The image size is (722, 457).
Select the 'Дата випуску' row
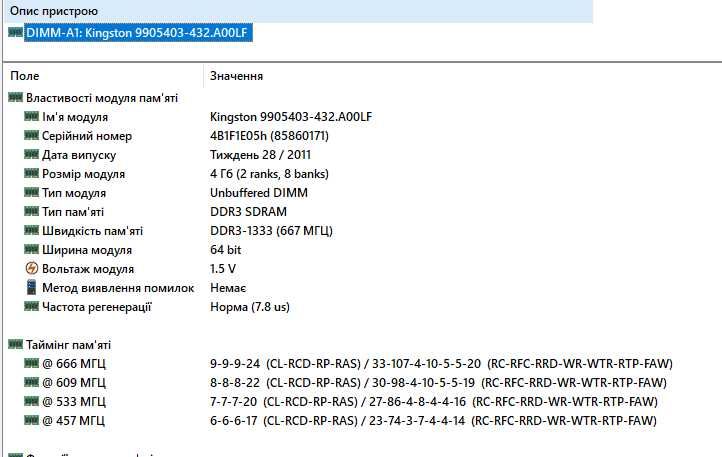point(79,155)
